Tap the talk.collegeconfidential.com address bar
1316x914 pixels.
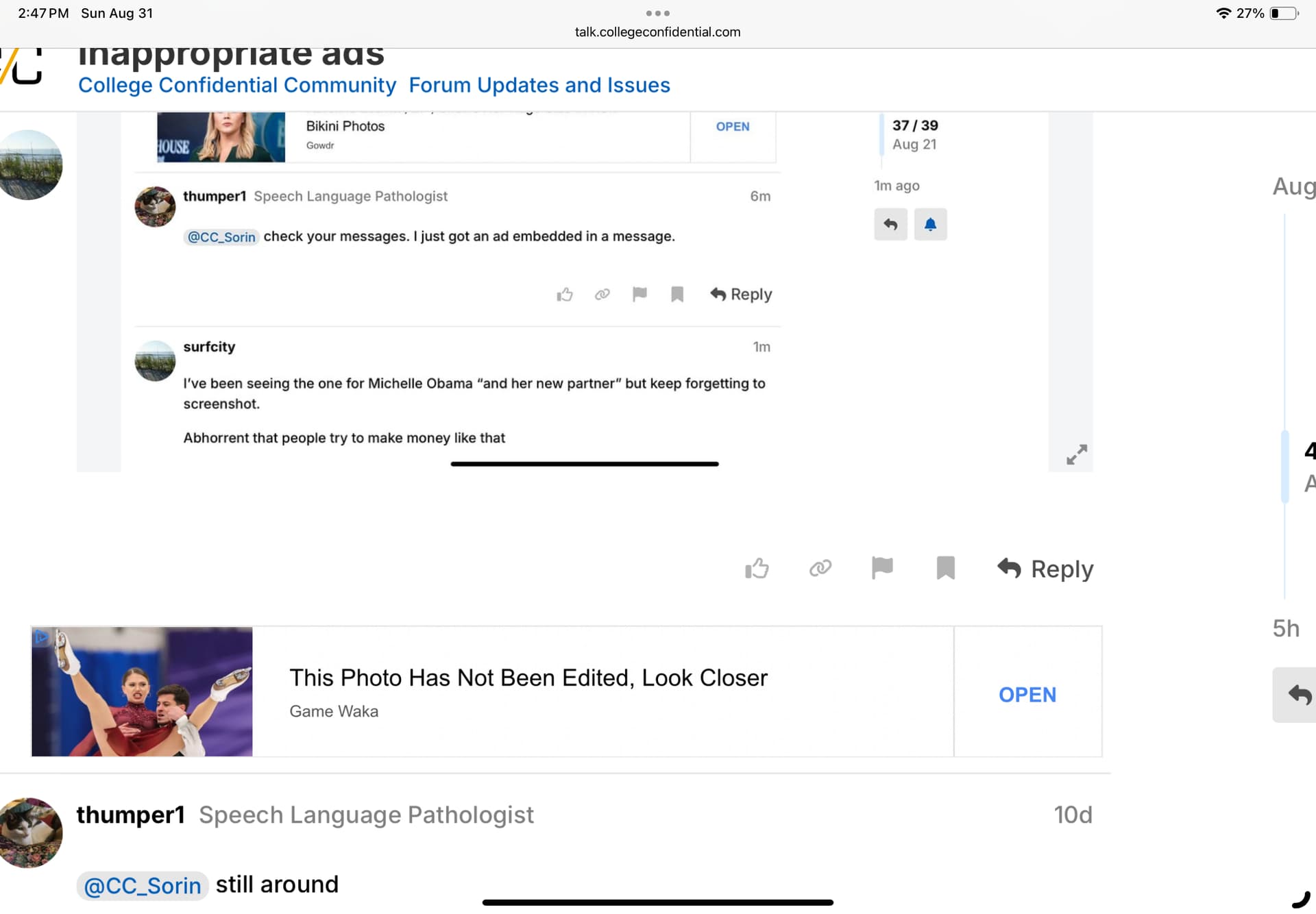[x=657, y=32]
